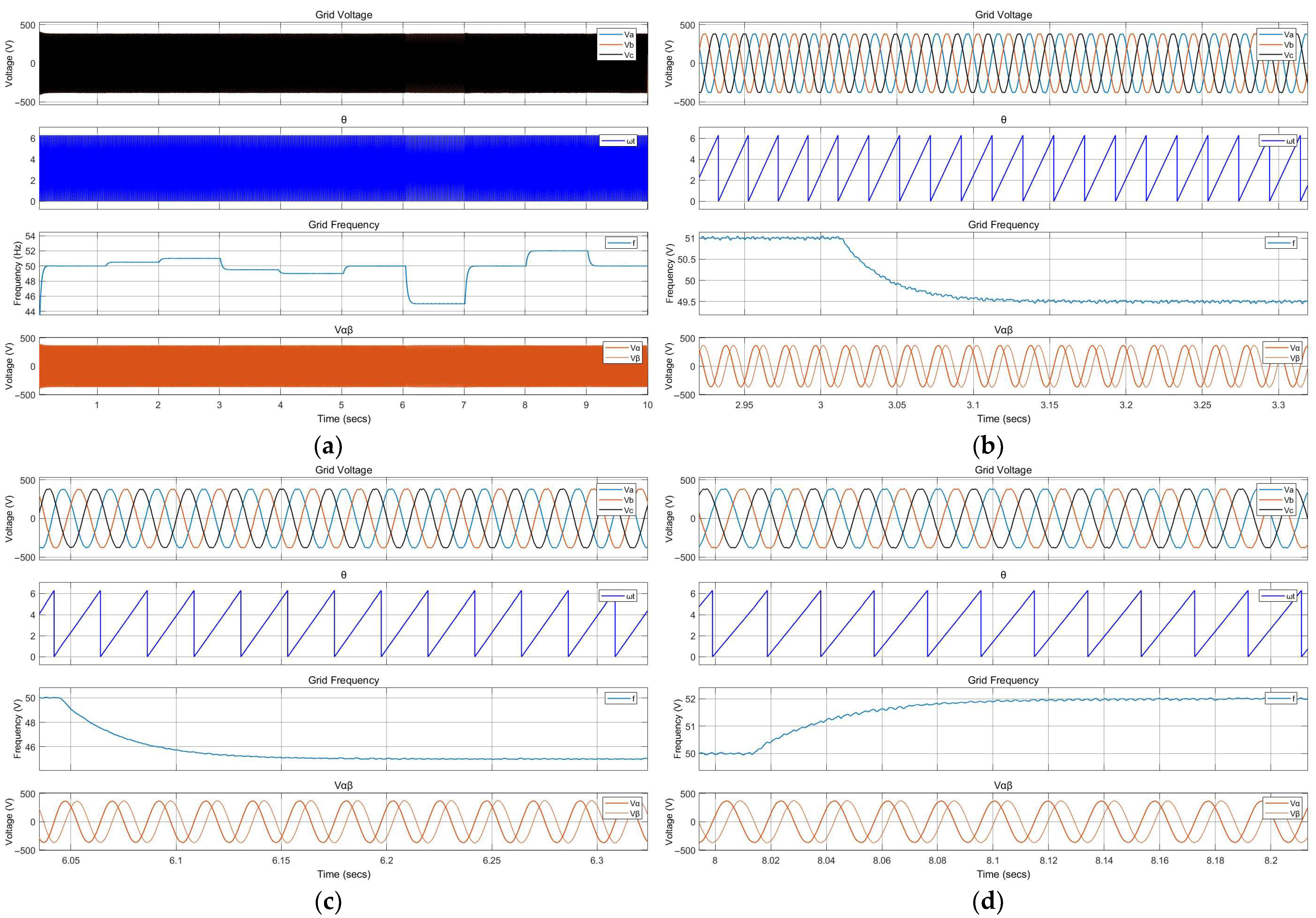Screen dimensions: 1316x918
Task: Click Time (secs) axis label in panel (c)
Action: tap(344, 874)
